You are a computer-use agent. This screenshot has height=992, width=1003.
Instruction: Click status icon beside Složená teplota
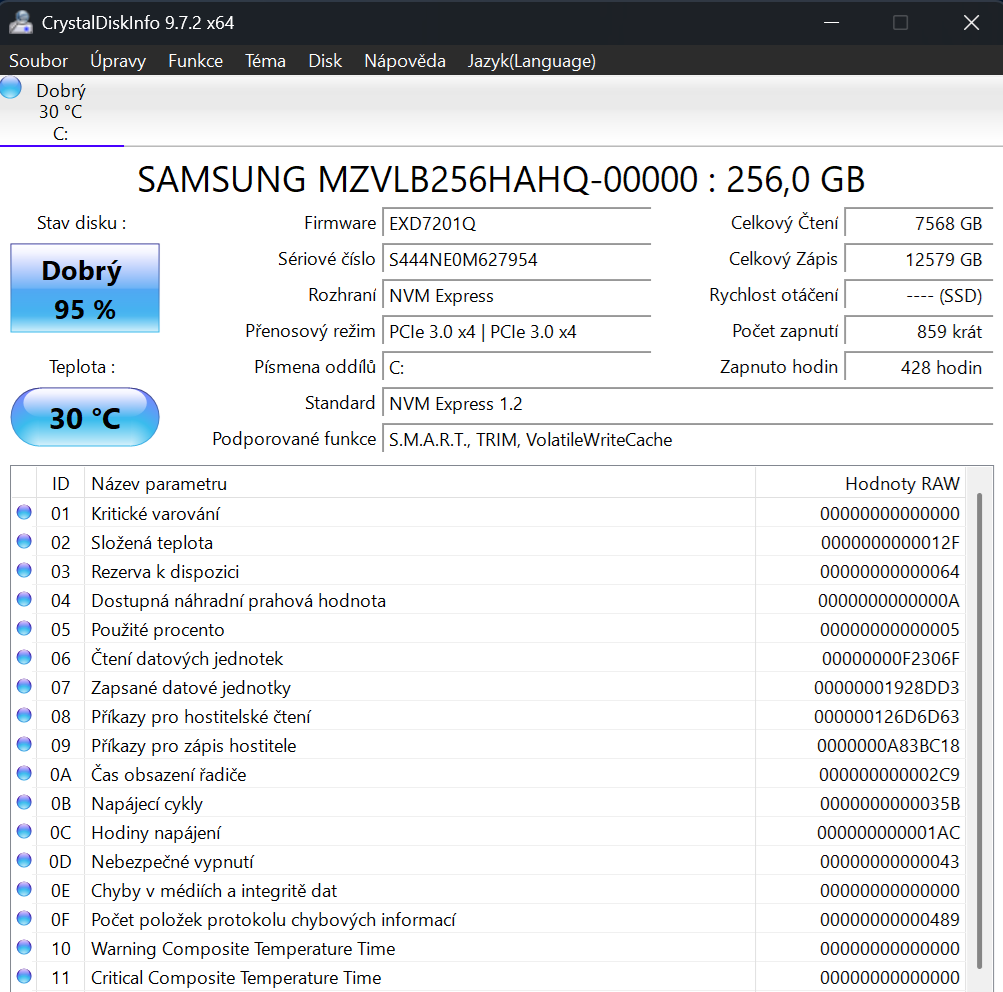click(x=24, y=542)
